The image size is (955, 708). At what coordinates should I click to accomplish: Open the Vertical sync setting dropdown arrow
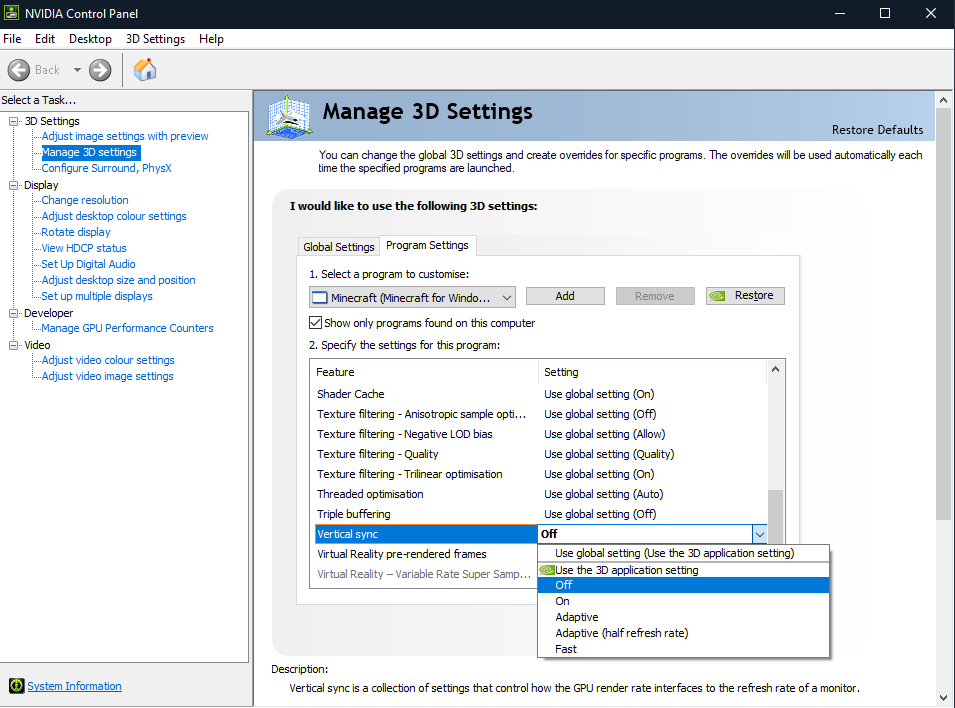click(759, 534)
